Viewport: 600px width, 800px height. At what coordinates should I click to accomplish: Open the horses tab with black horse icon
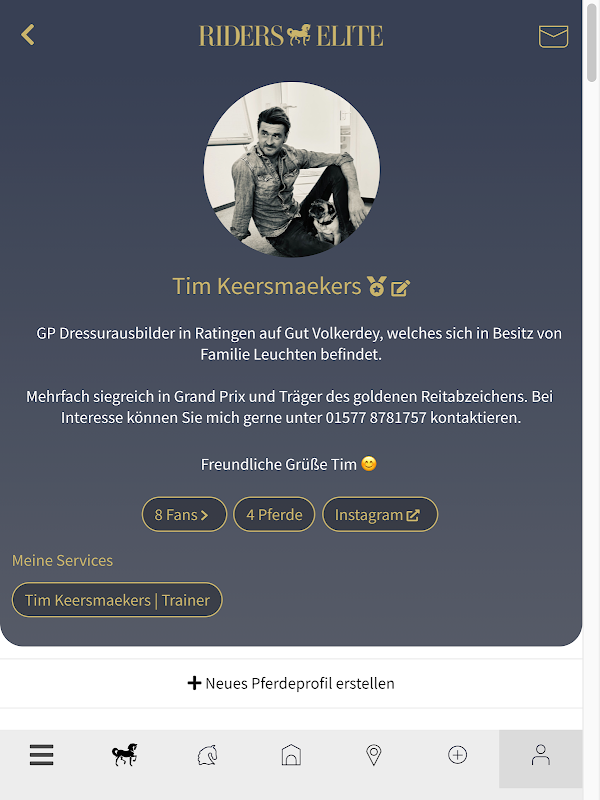124,755
